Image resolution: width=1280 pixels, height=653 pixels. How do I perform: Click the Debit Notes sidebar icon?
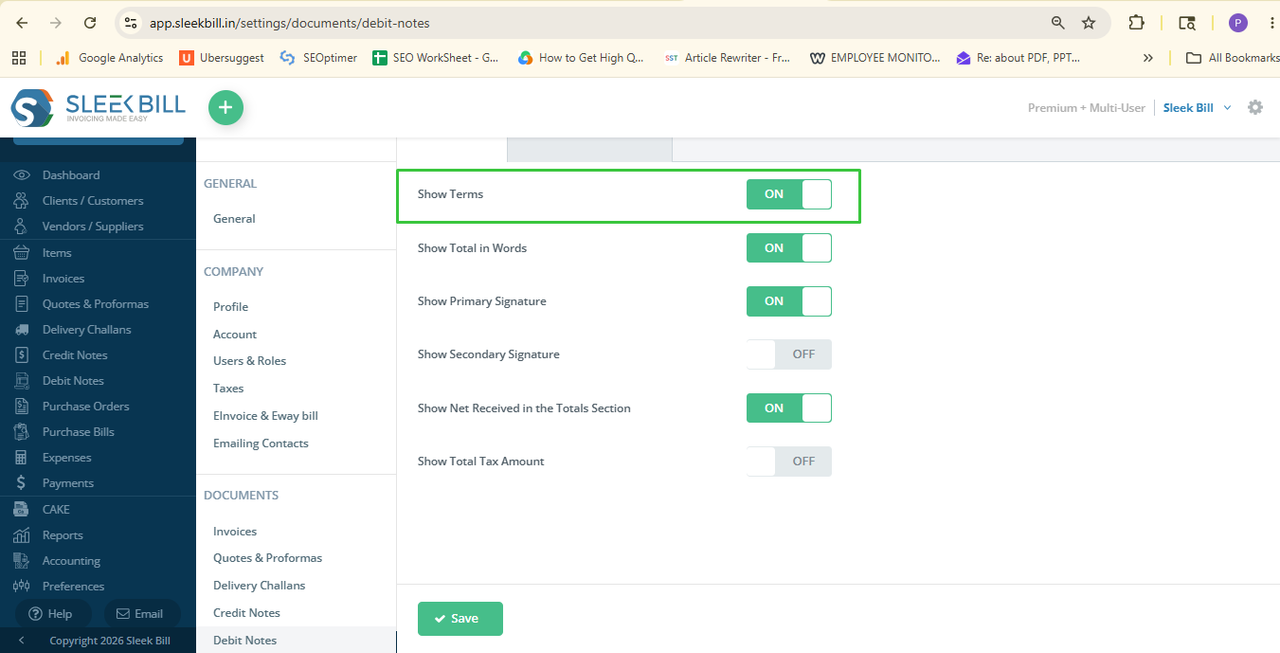(21, 381)
